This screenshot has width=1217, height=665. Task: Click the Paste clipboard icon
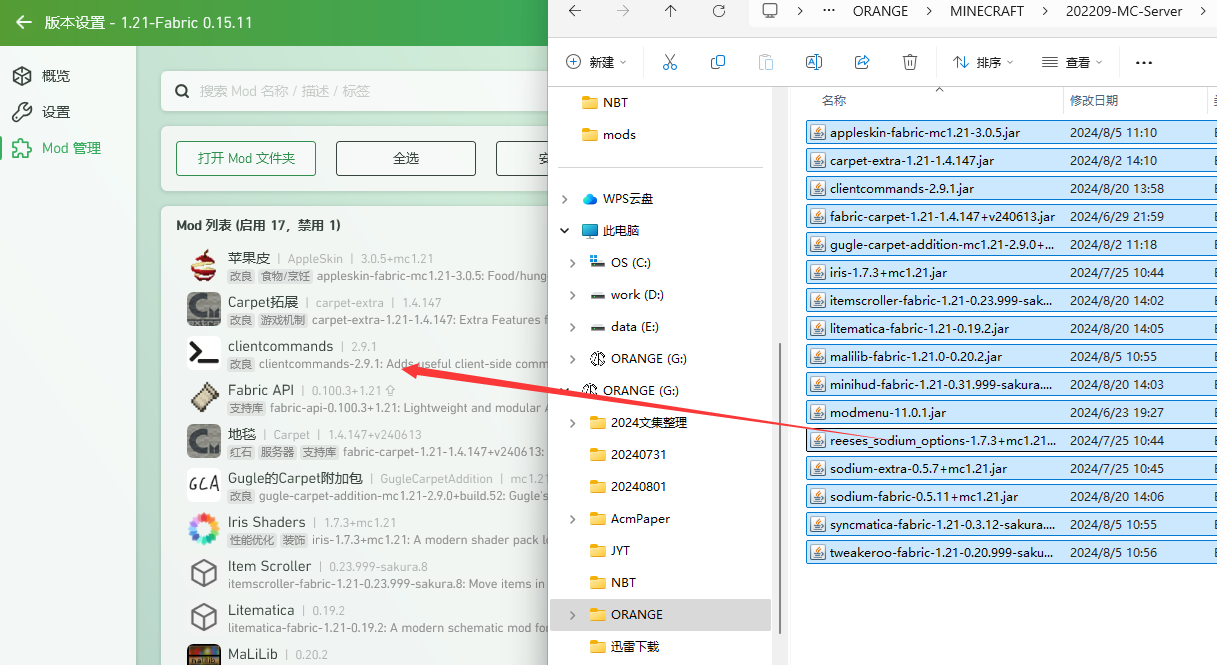(x=766, y=62)
